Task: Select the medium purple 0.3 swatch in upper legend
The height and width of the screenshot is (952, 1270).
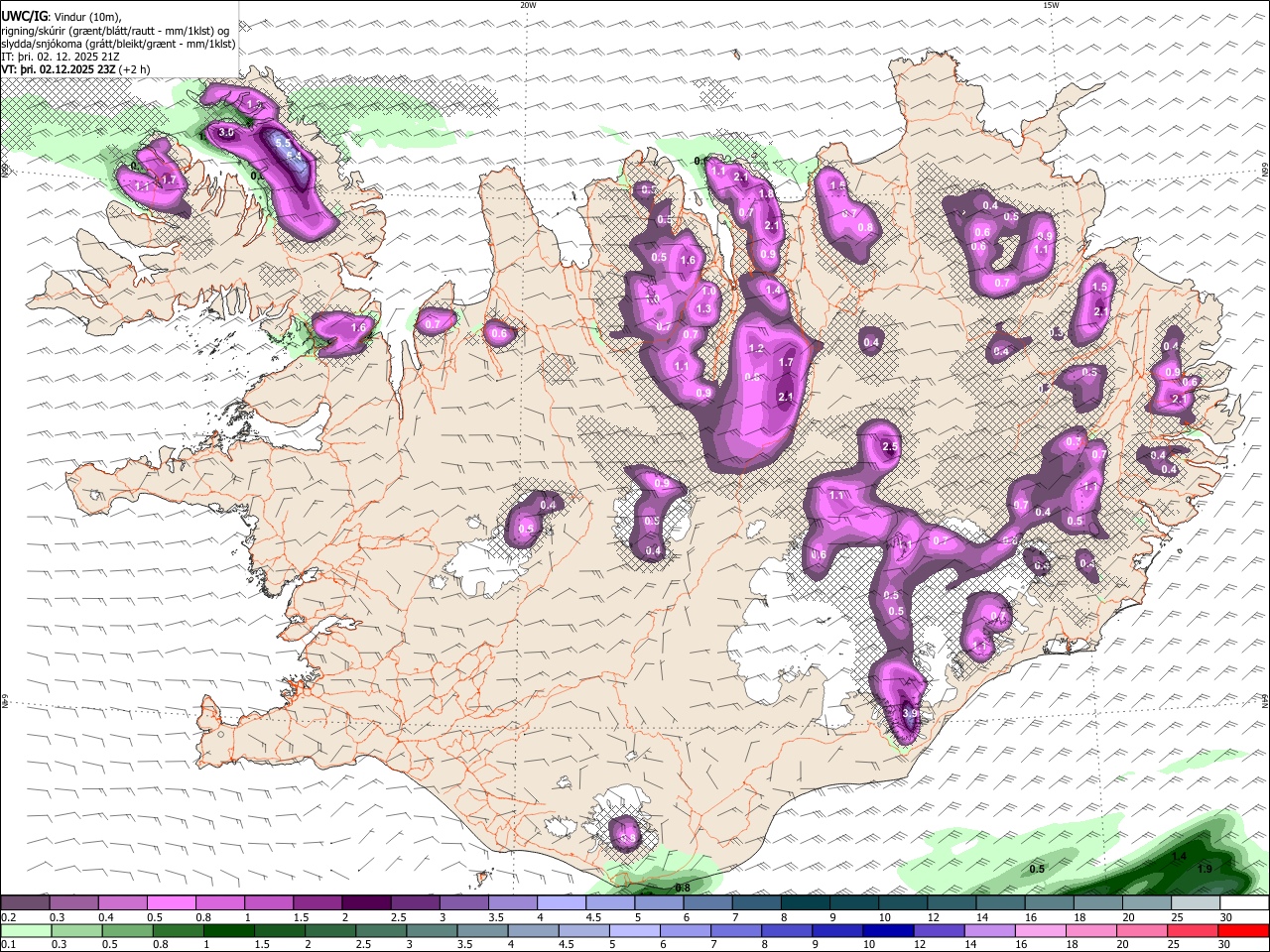Action: (x=73, y=902)
